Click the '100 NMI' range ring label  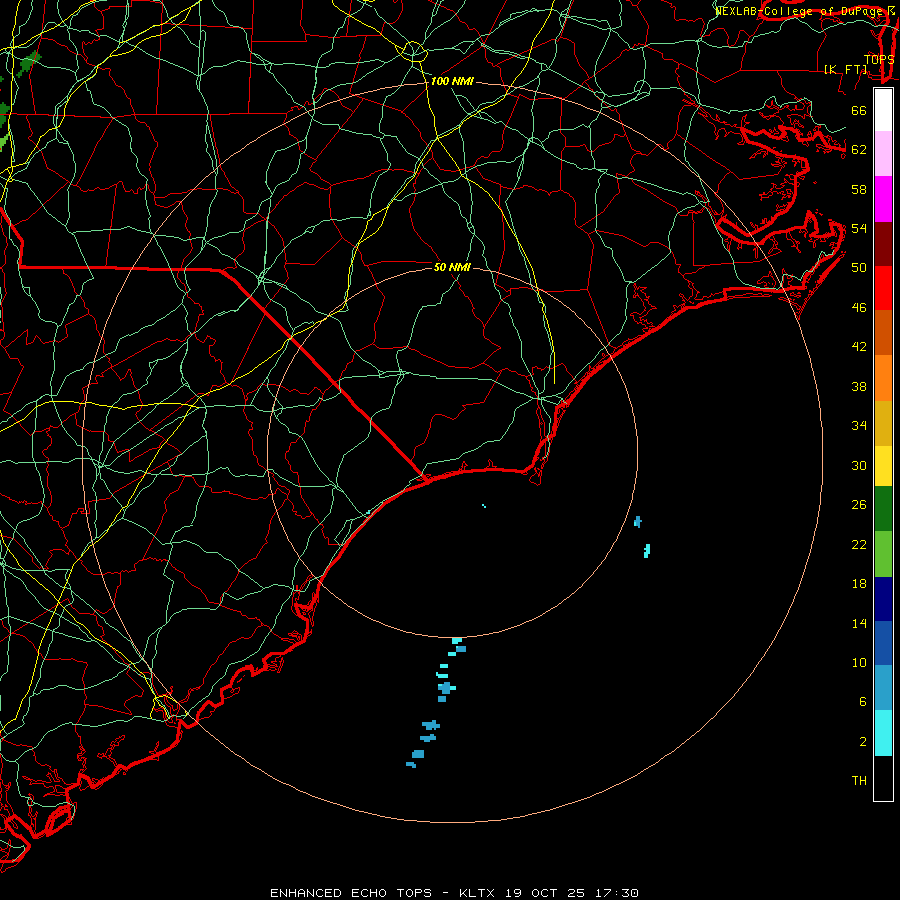(452, 82)
